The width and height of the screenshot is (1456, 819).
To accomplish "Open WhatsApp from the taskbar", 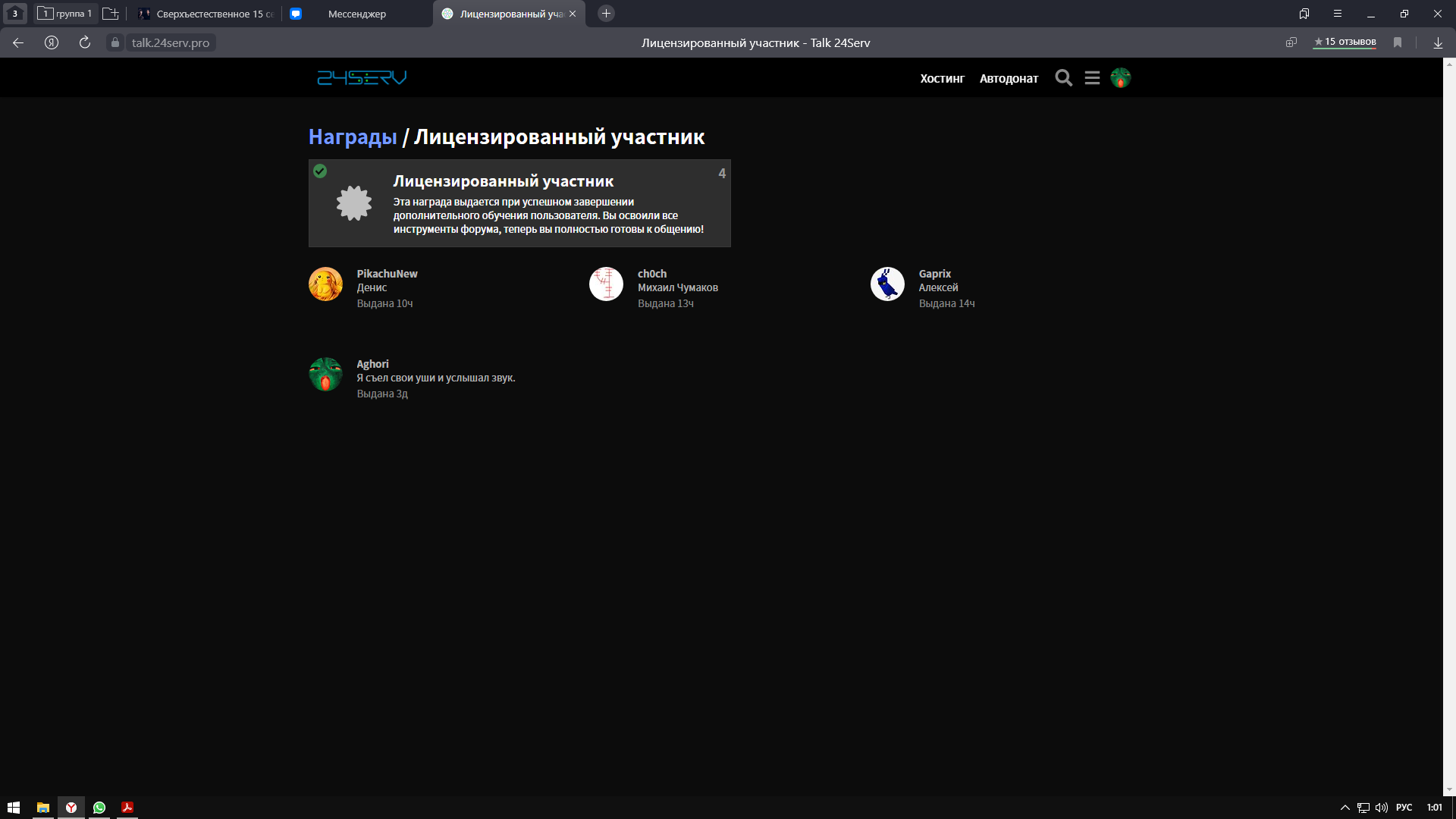I will click(99, 808).
